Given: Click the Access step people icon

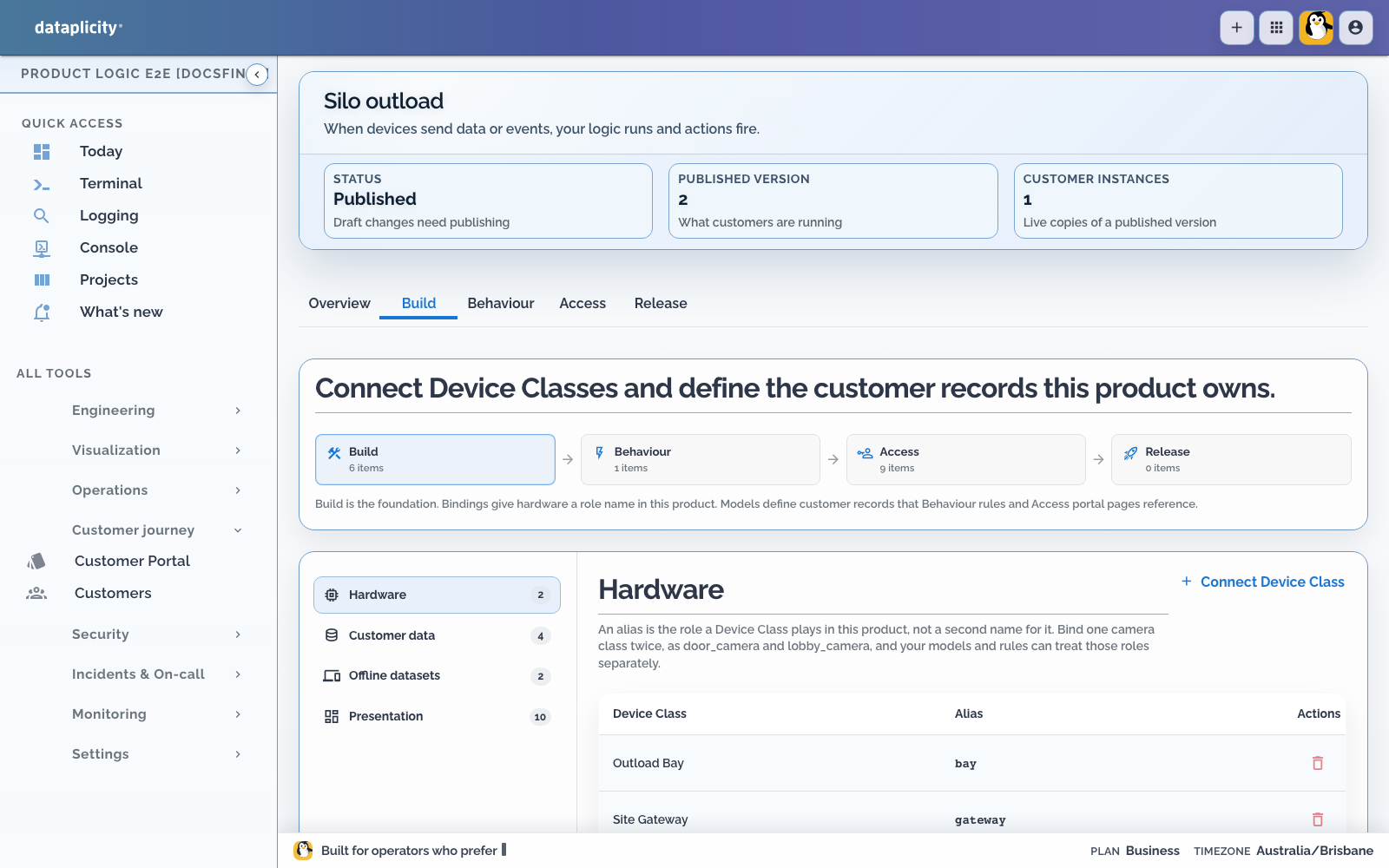Looking at the screenshot, I should click(x=865, y=453).
